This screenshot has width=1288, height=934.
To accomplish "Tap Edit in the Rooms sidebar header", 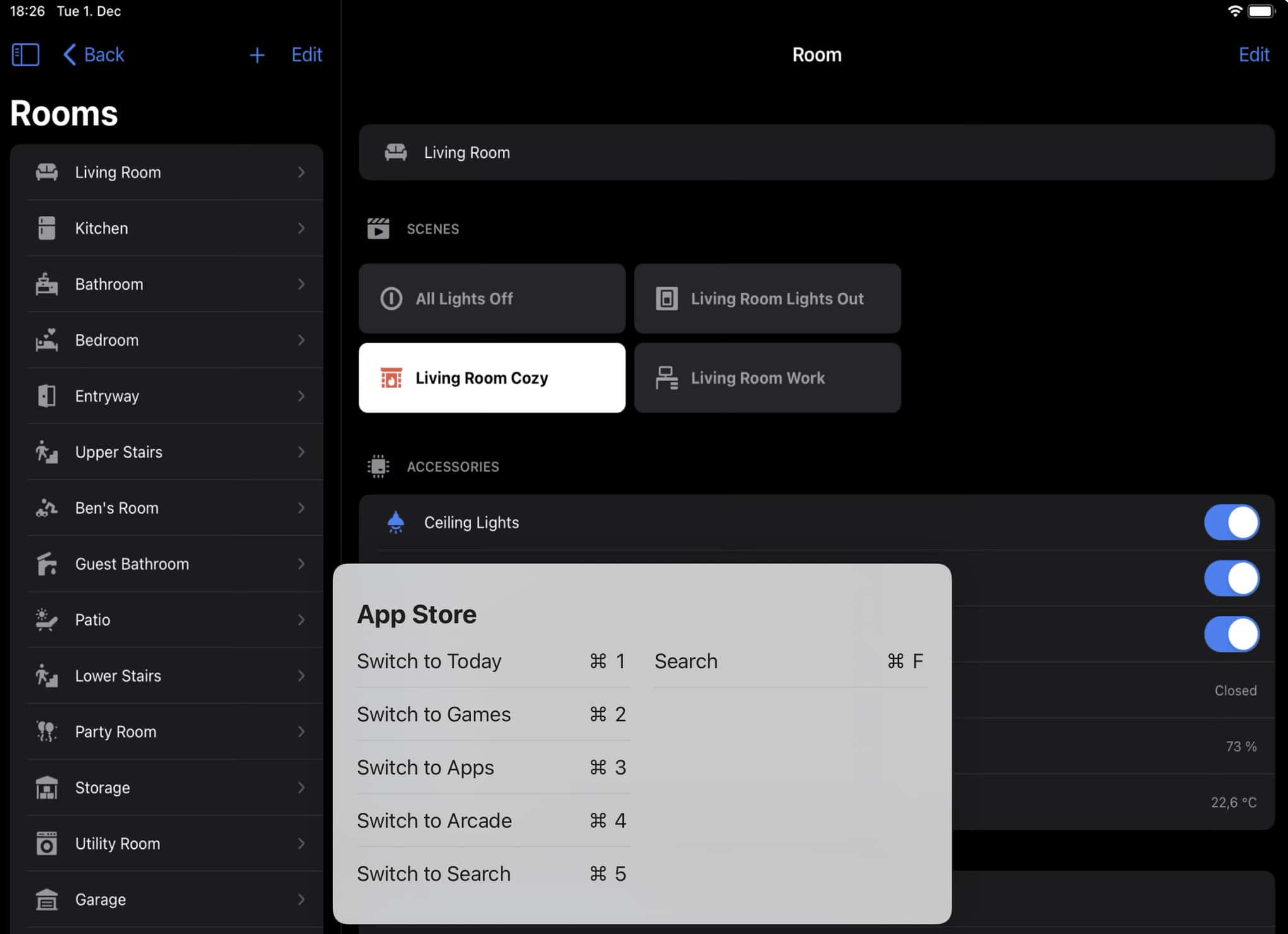I will pyautogui.click(x=307, y=54).
